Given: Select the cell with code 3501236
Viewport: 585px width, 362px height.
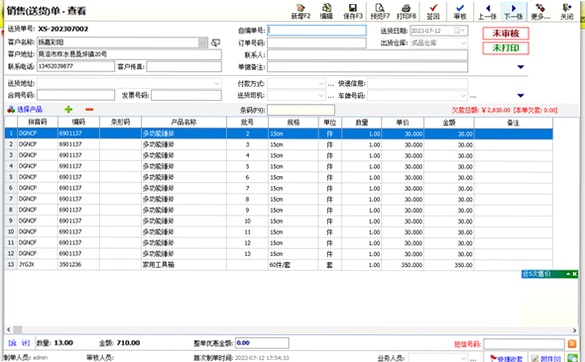Looking at the screenshot, I should click(78, 265).
